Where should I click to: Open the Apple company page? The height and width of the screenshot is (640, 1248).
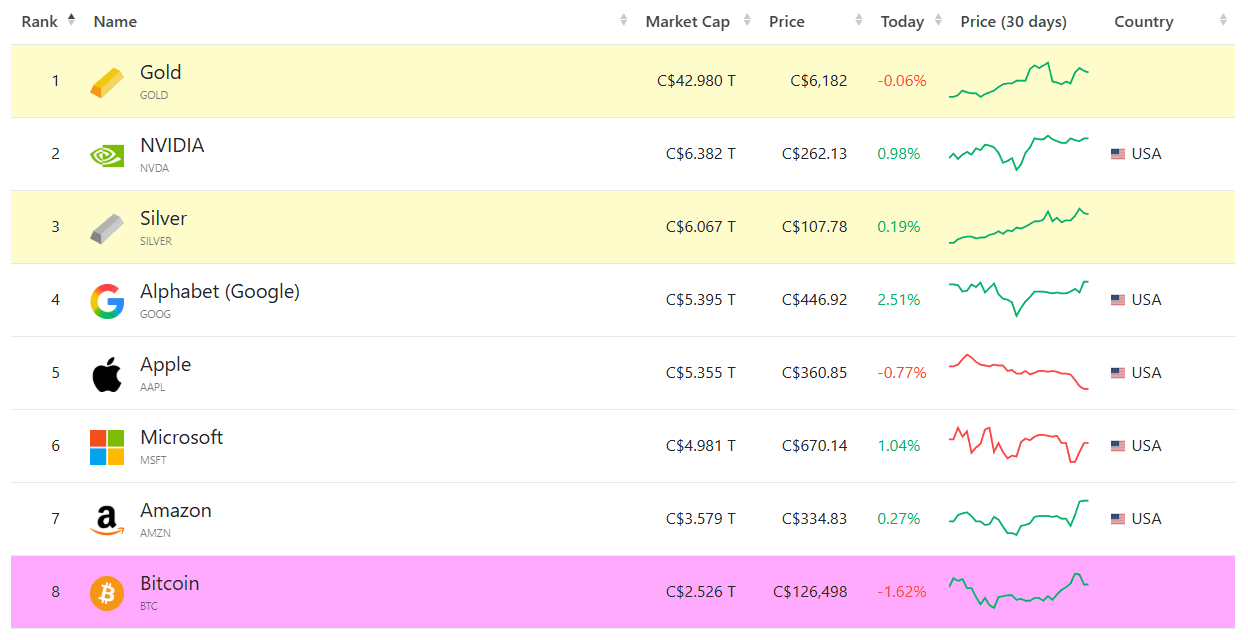pyautogui.click(x=165, y=364)
